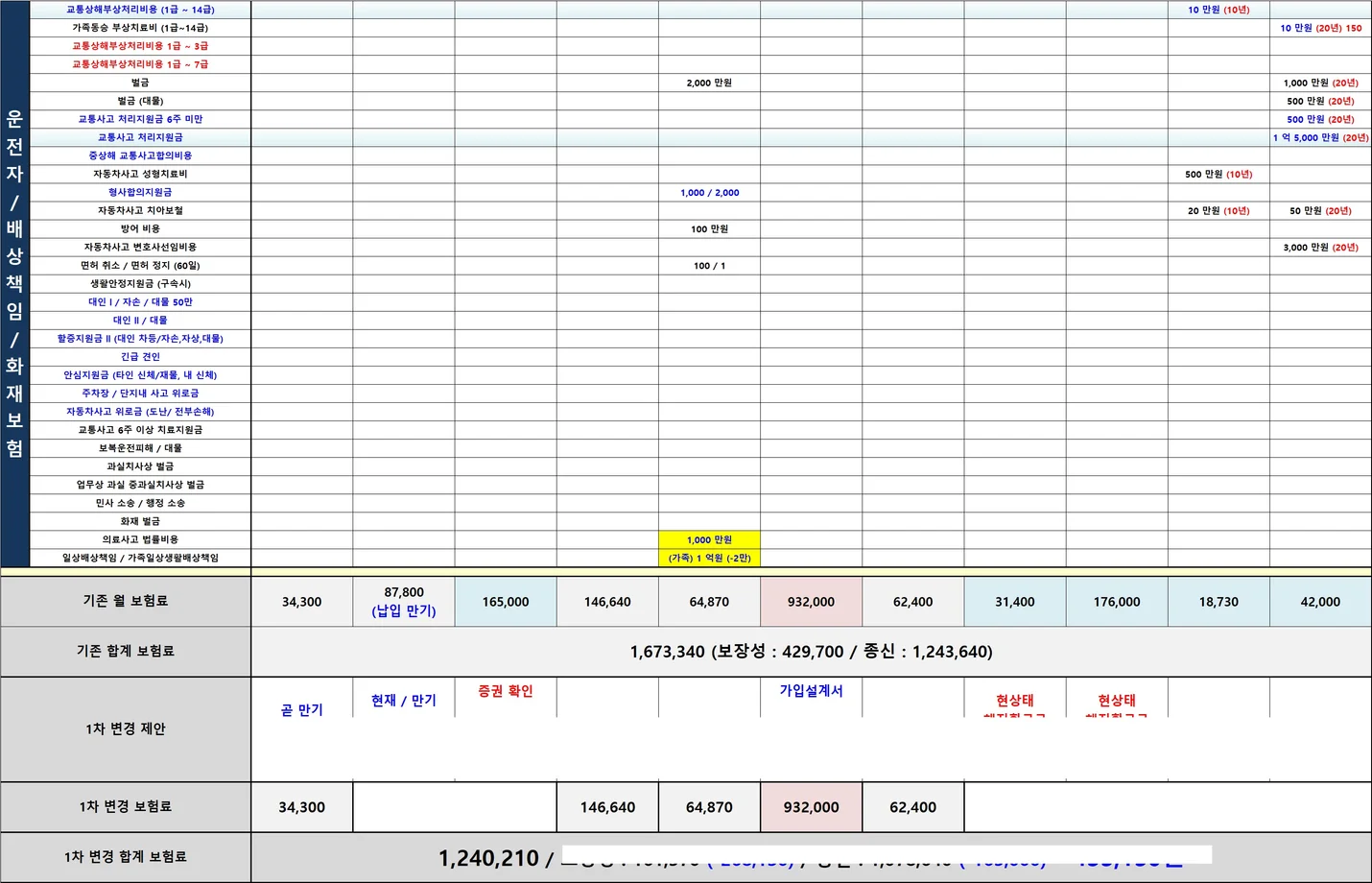Select the 100 / 1 value cell

(709, 265)
